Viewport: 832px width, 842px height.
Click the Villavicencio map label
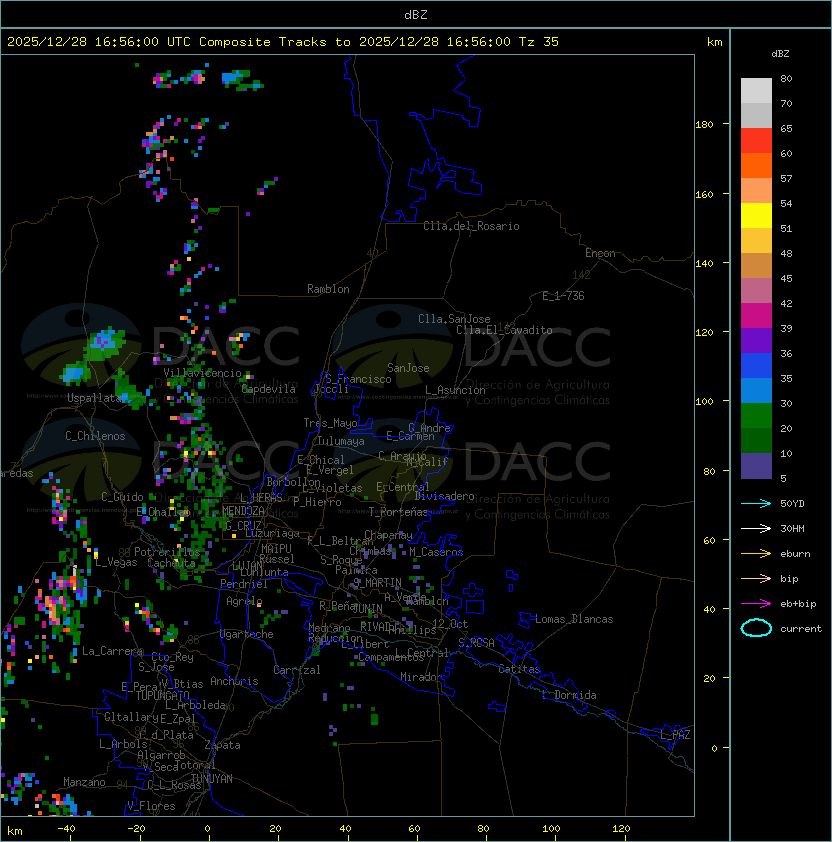pos(202,373)
